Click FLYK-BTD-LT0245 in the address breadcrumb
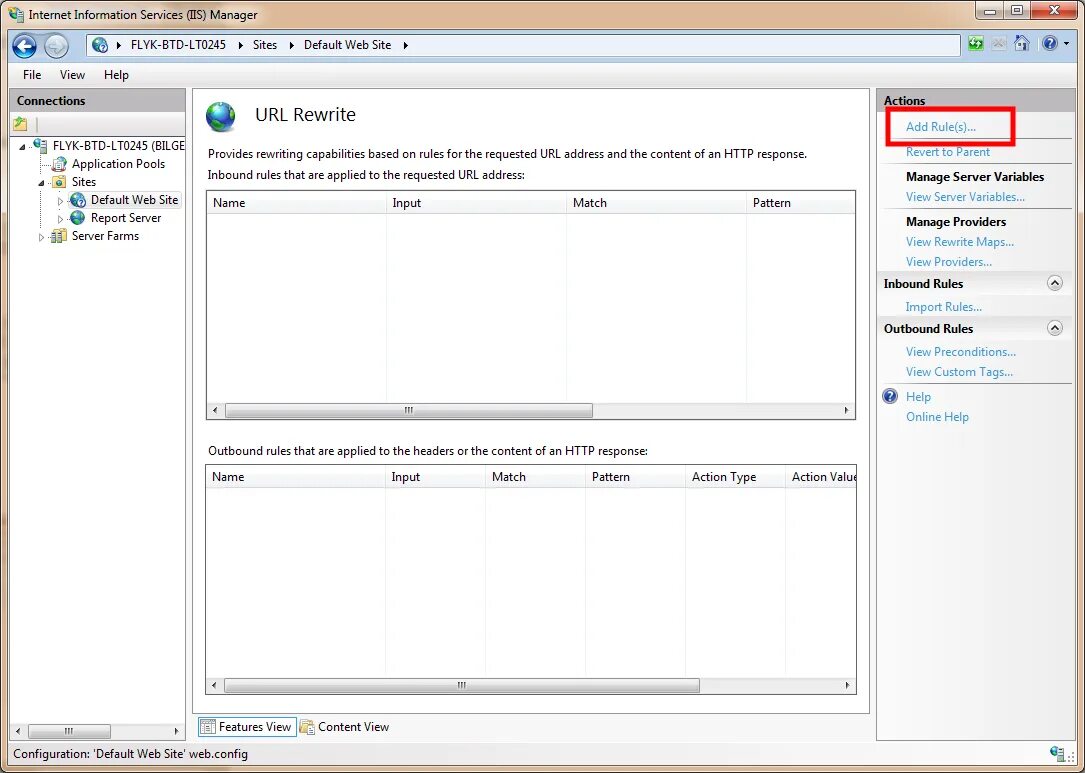Image resolution: width=1085 pixels, height=773 pixels. (178, 45)
